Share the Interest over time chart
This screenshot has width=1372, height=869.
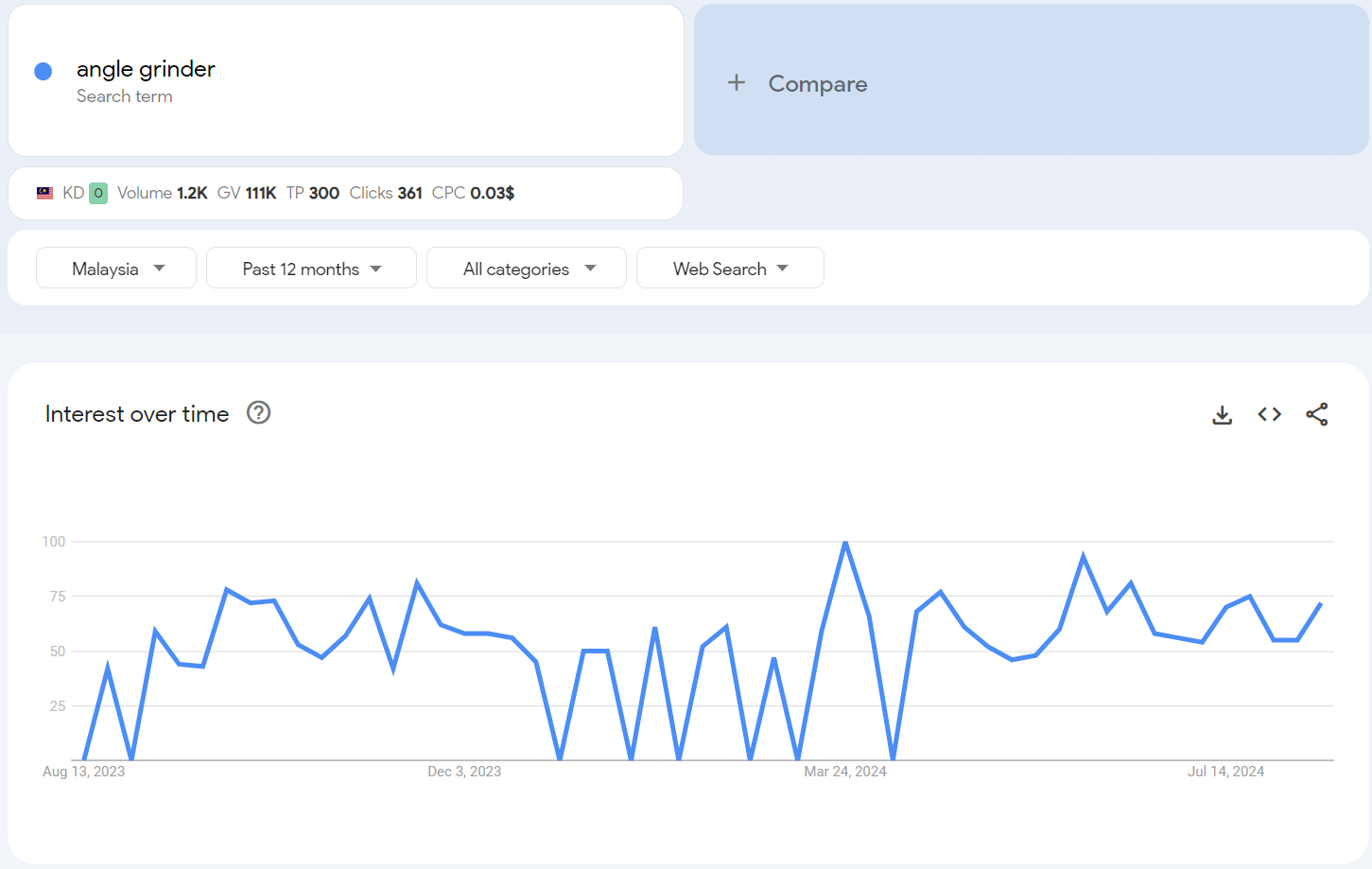[x=1316, y=414]
